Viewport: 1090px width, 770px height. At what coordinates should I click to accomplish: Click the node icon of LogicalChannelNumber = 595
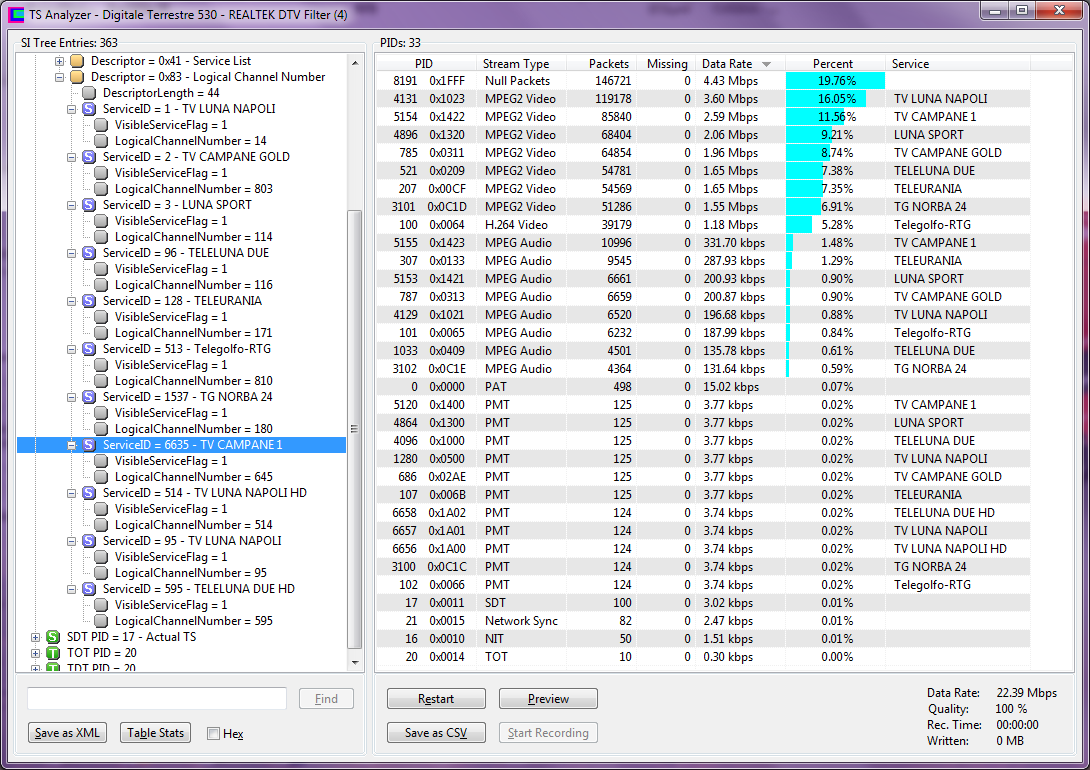[x=101, y=621]
